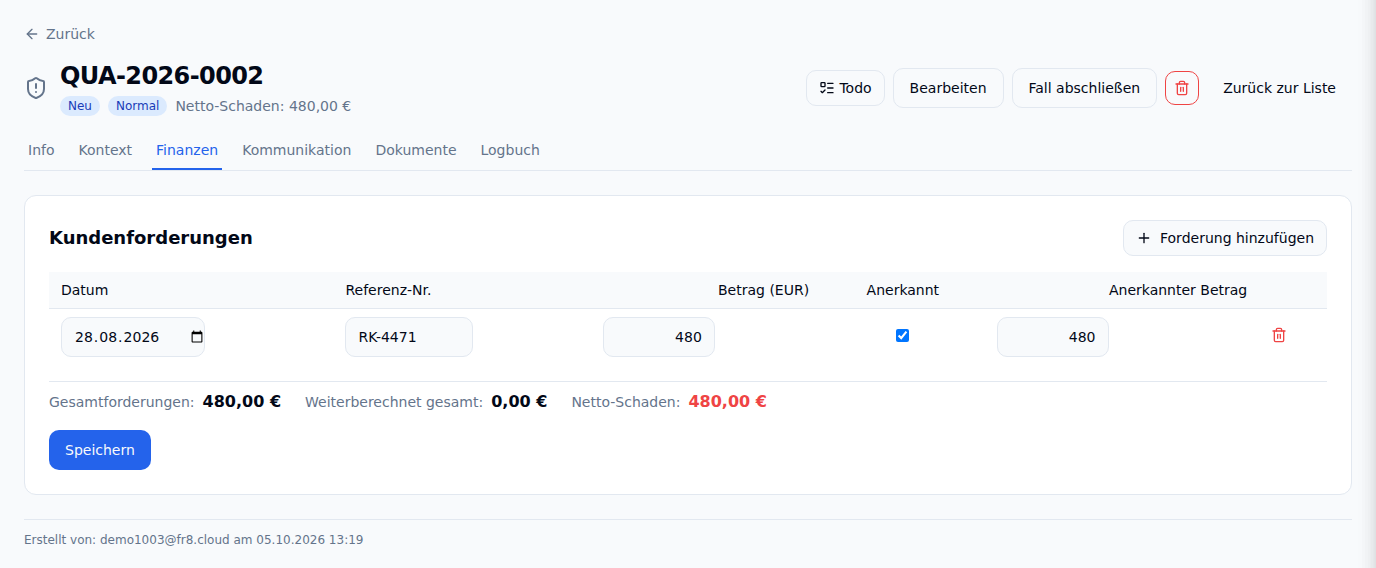This screenshot has height=568, width=1376.
Task: Click the Weiterberechnet gesamt 0,00 € value
Action: tap(519, 402)
